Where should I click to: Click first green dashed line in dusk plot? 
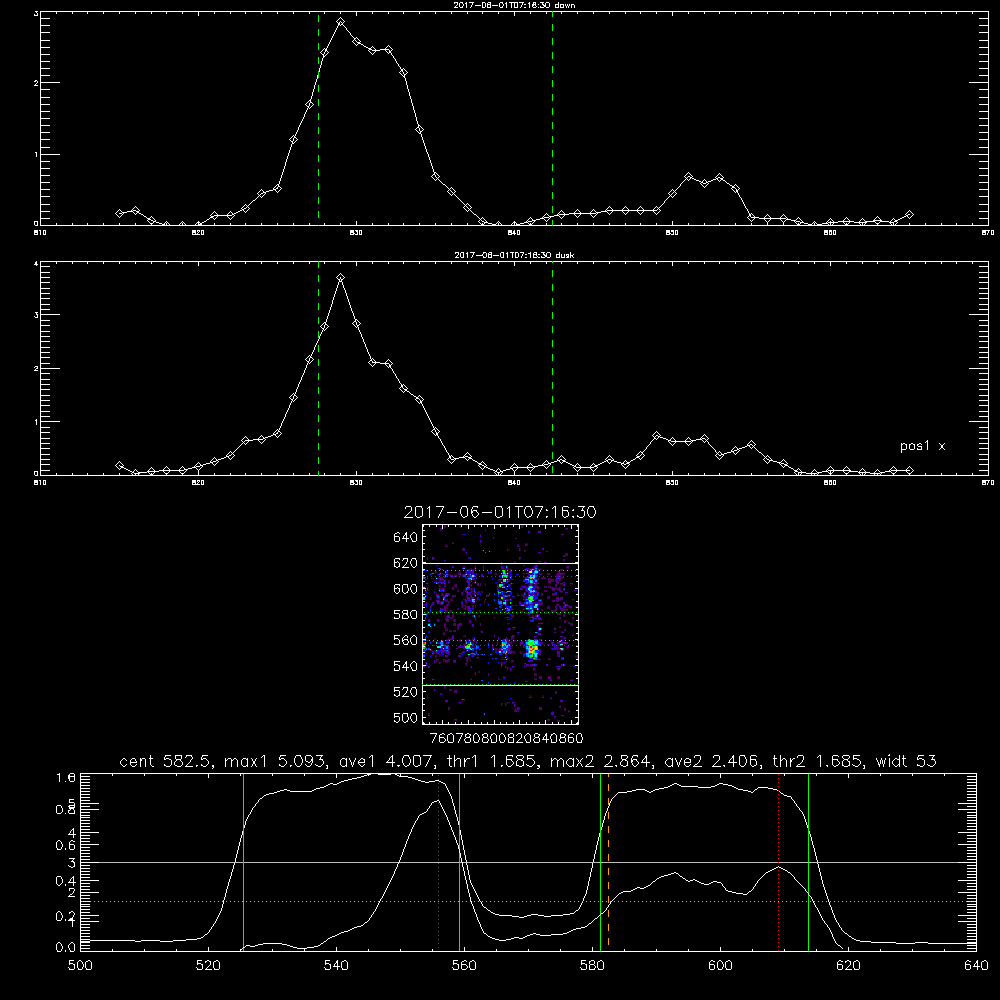318,369
